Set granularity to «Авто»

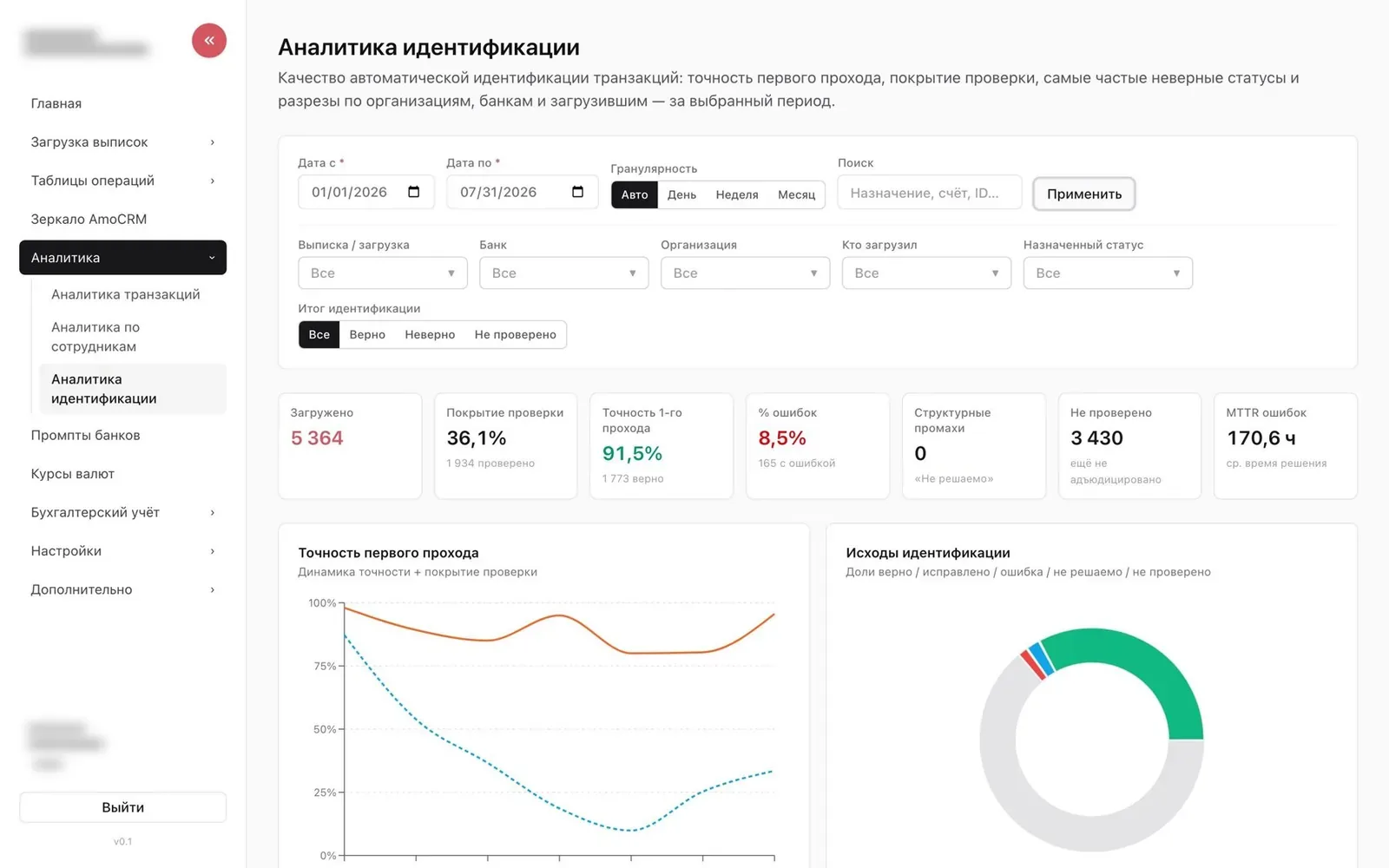click(635, 194)
